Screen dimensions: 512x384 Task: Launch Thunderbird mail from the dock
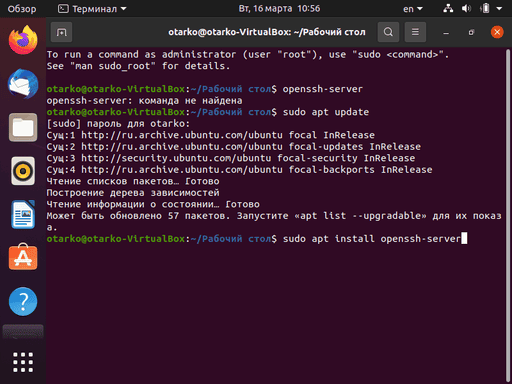(x=23, y=84)
